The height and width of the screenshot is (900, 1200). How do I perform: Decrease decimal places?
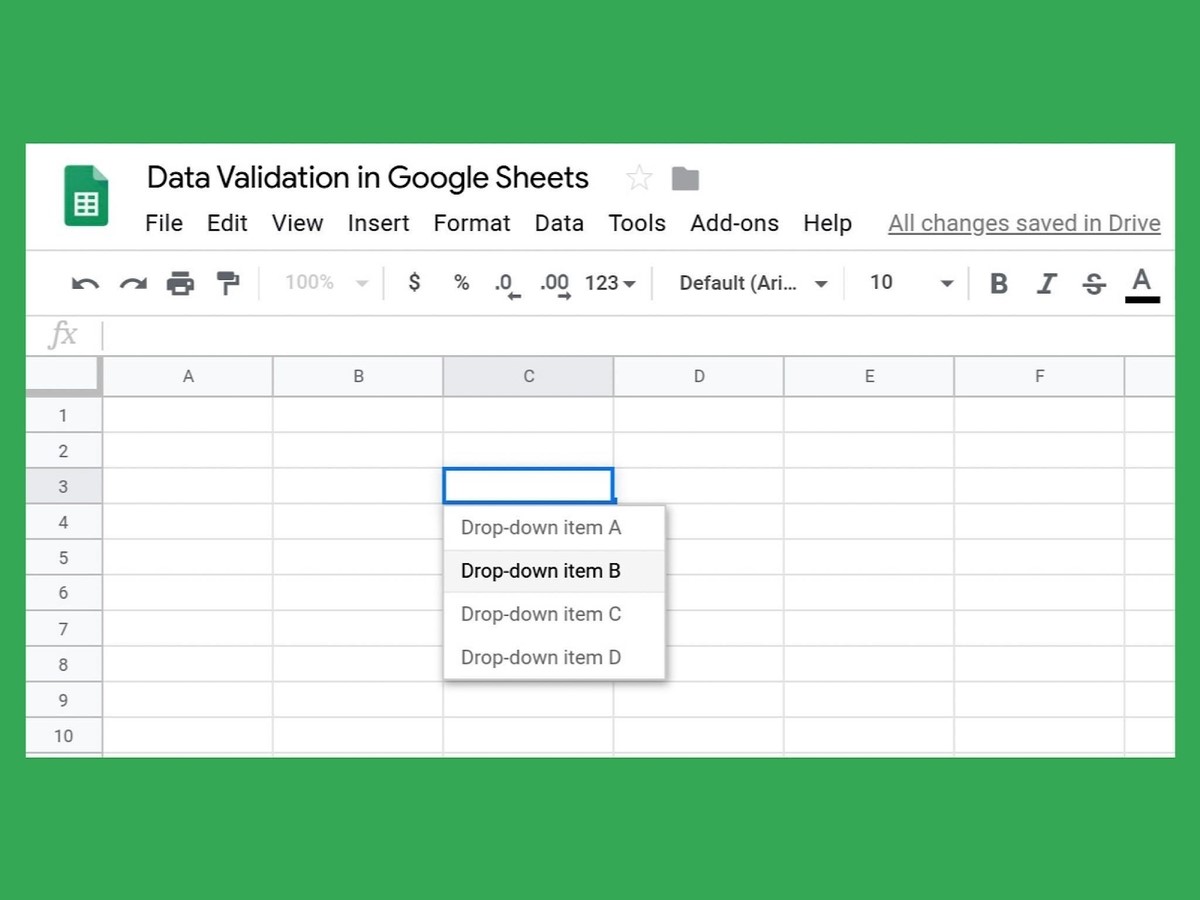coord(508,285)
